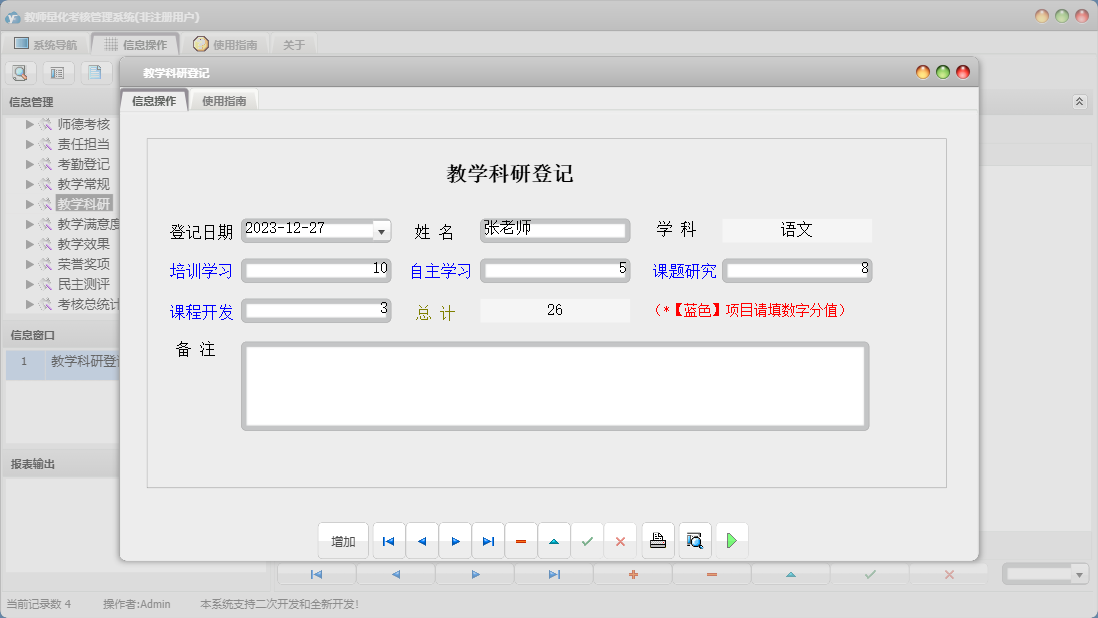Collapse the right panel using the chevron

tap(1079, 101)
